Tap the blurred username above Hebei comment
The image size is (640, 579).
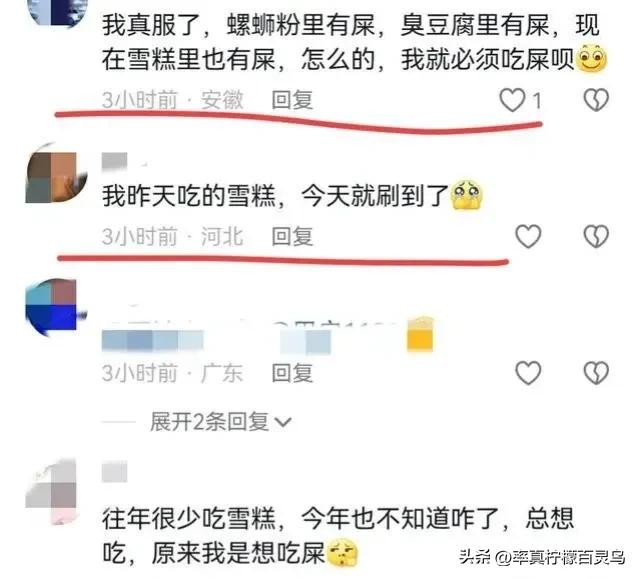point(115,161)
